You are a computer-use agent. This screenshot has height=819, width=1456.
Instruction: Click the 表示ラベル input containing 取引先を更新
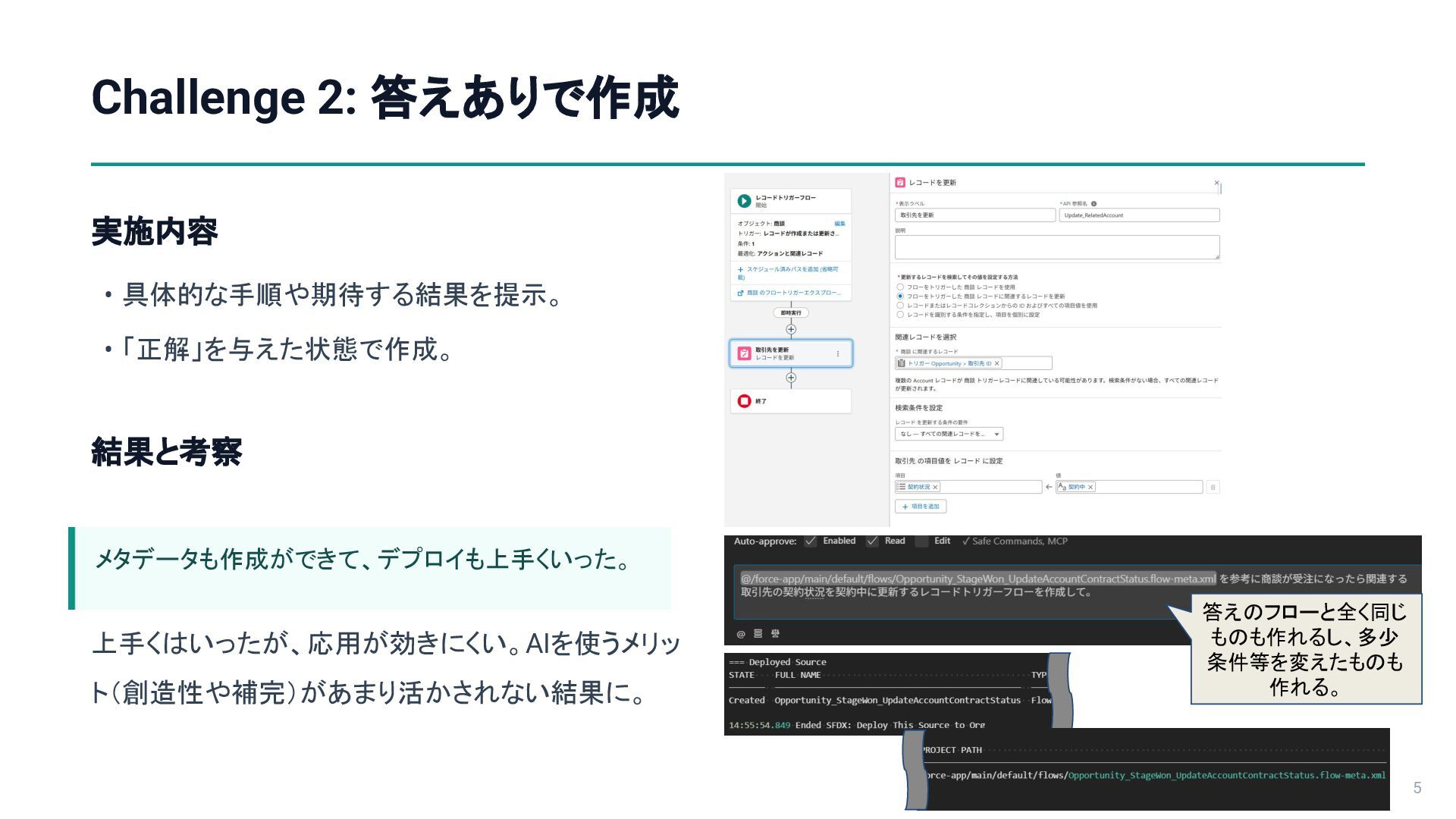(x=974, y=215)
